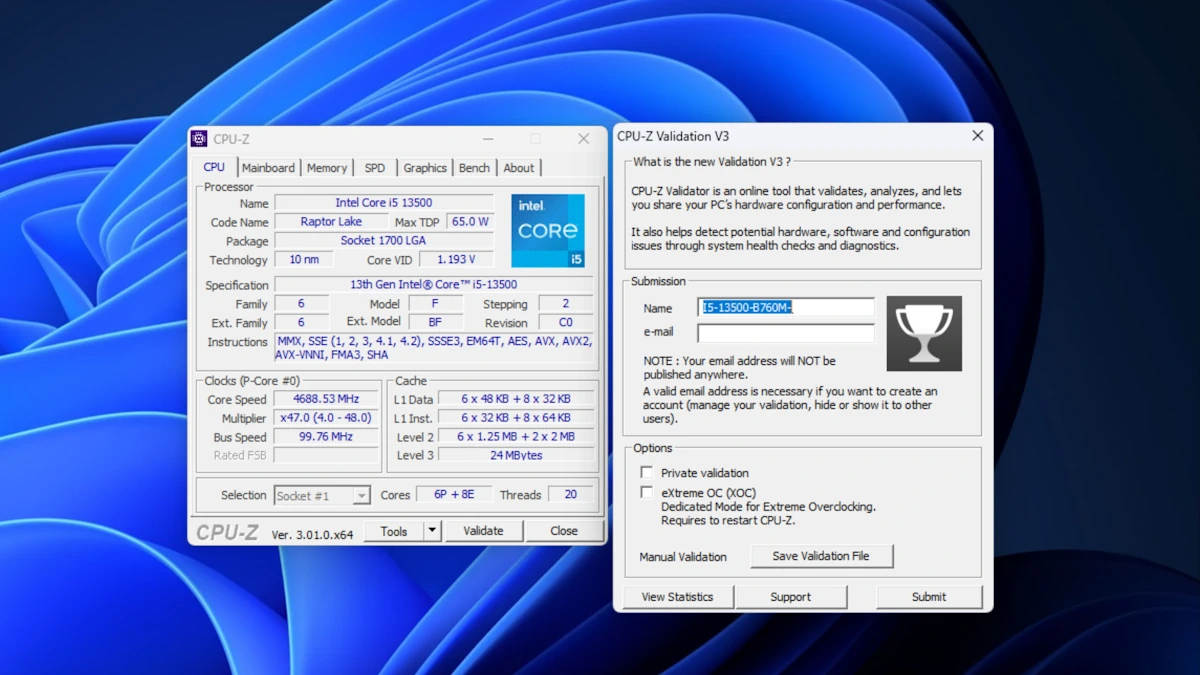
Task: Click the Ext. Model value 'BF'
Action: (435, 322)
